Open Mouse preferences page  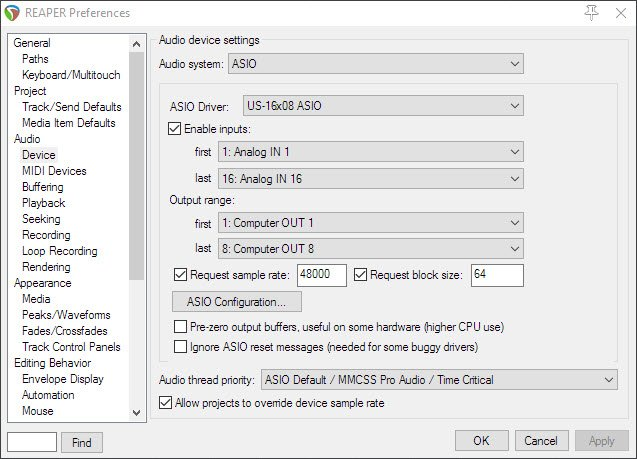[x=38, y=411]
